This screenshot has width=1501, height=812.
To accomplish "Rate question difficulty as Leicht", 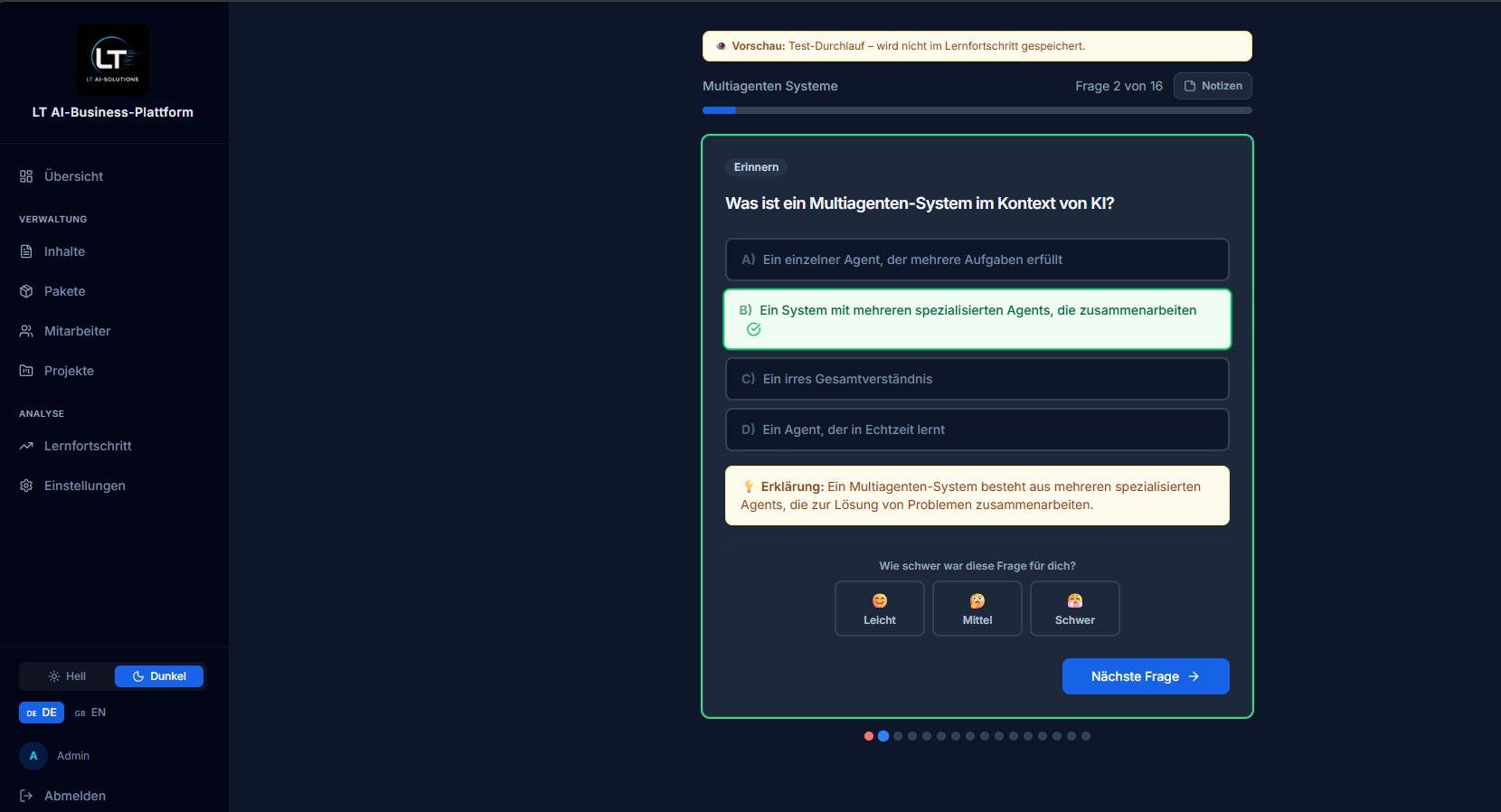I will pos(880,609).
